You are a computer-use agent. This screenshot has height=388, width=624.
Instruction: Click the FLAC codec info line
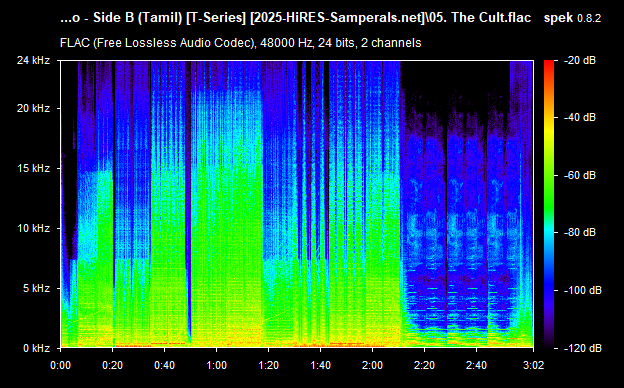[240, 43]
